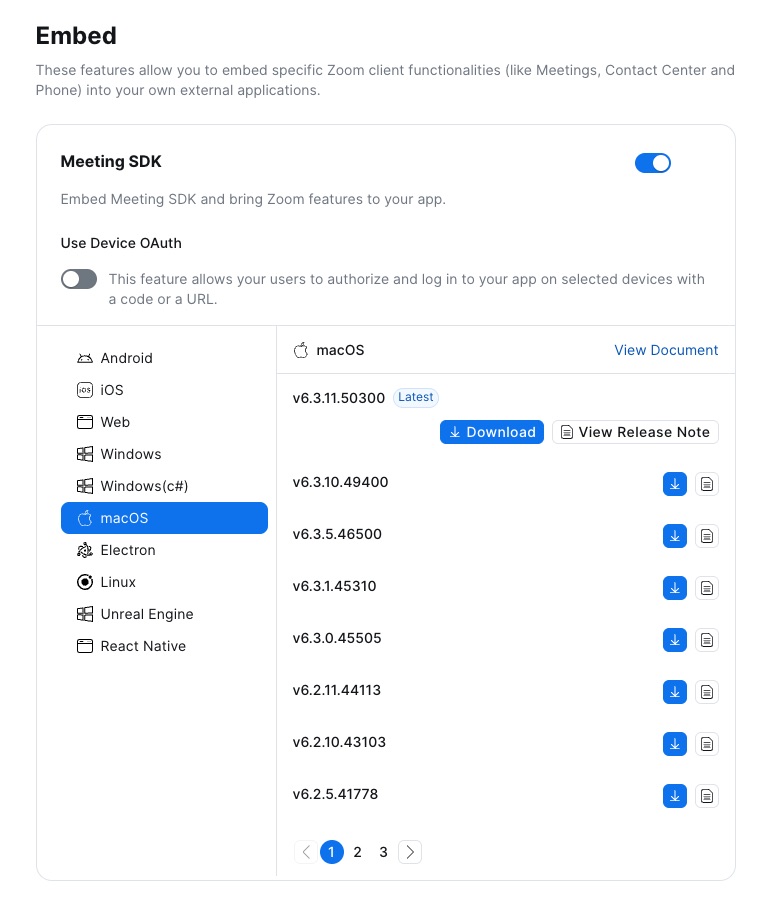Select Android platform in the sidebar
This screenshot has width=765, height=897.
(164, 358)
